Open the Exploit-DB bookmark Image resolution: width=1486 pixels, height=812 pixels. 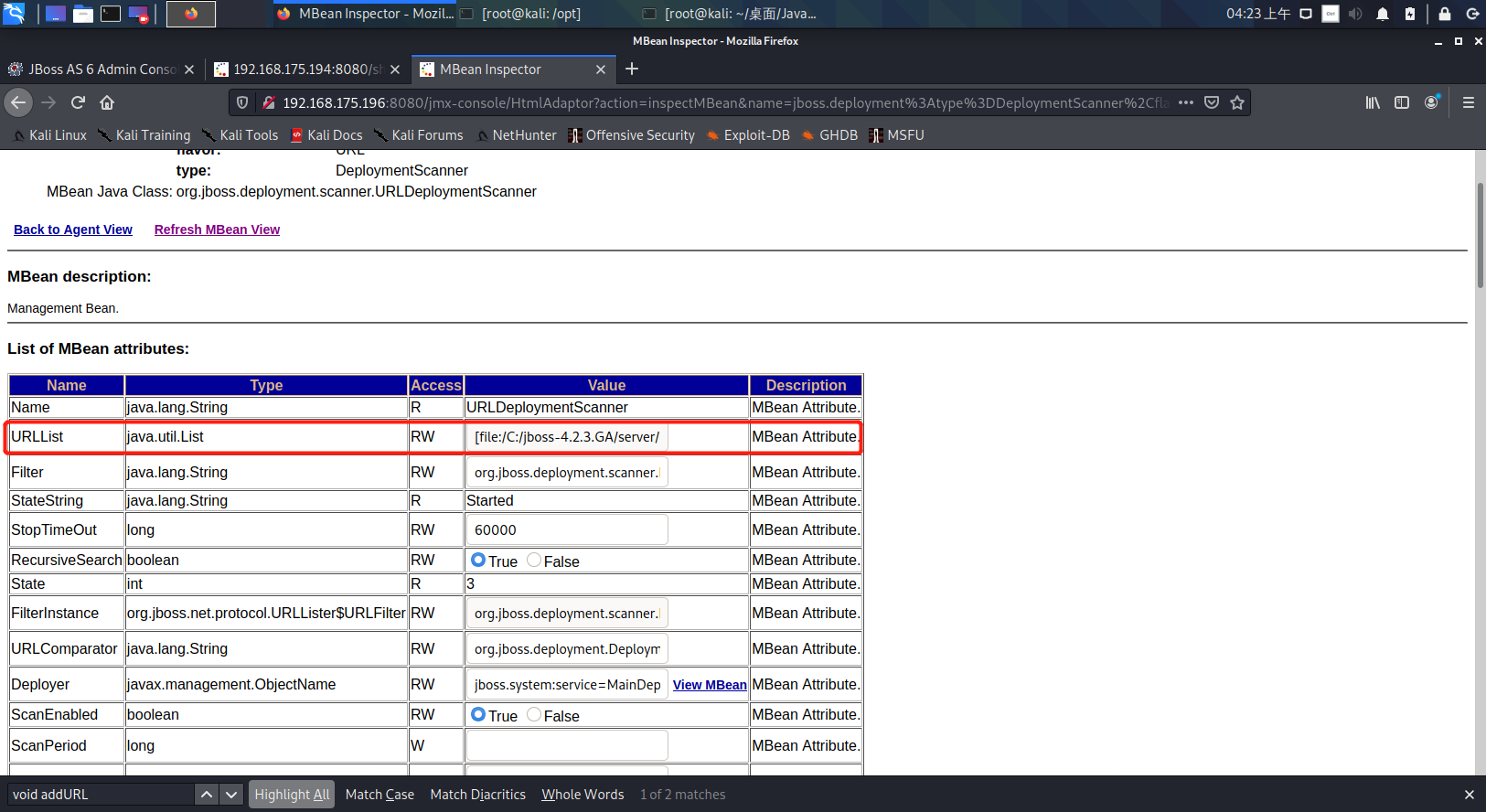tap(748, 135)
